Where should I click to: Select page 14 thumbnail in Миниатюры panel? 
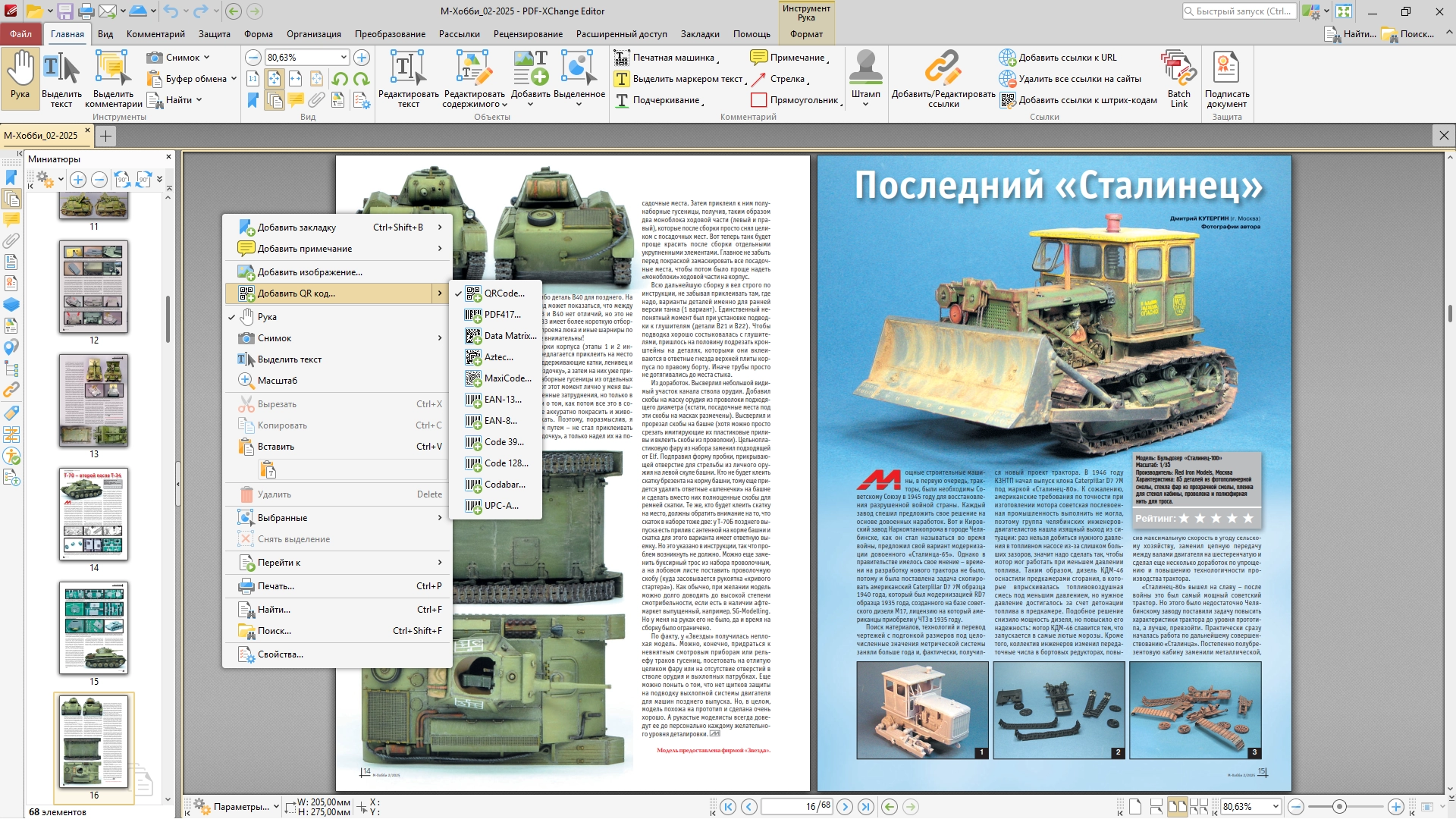click(x=93, y=514)
